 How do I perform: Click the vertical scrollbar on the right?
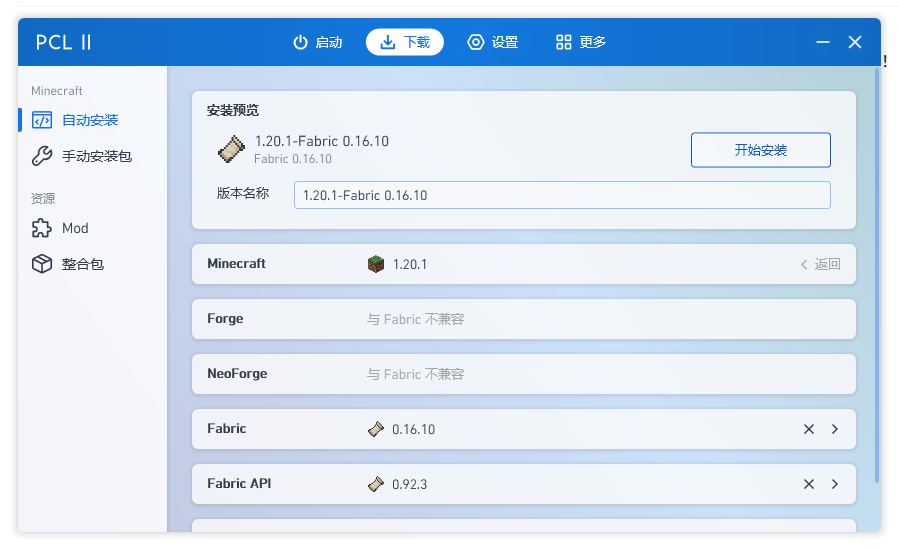877,275
